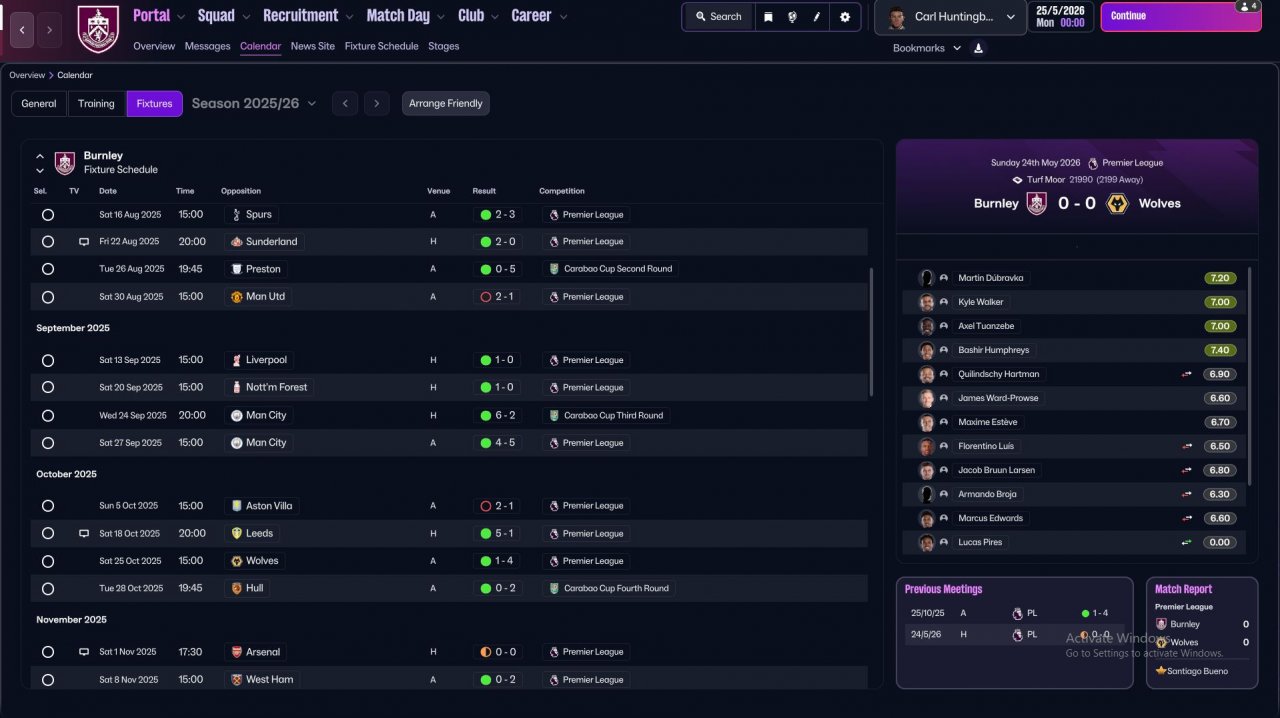The height and width of the screenshot is (718, 1280).
Task: Open the Career dropdown menu
Action: click(539, 16)
